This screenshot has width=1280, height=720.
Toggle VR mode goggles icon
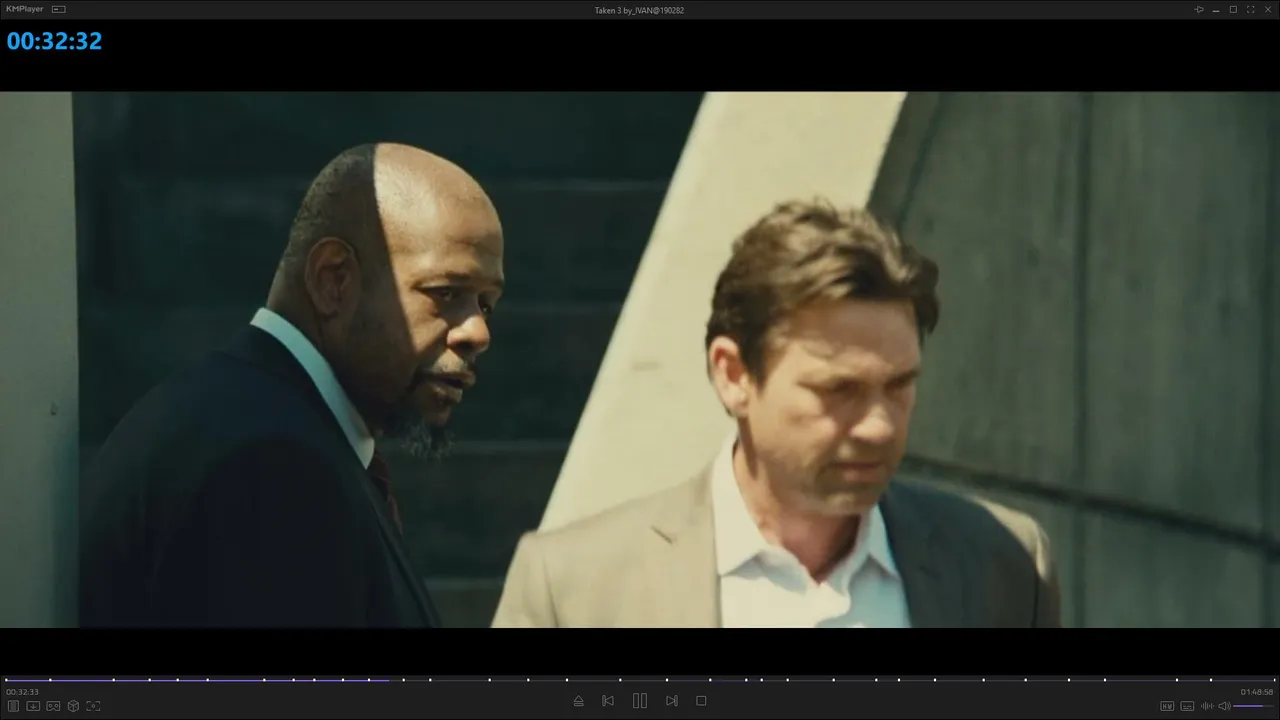53,706
